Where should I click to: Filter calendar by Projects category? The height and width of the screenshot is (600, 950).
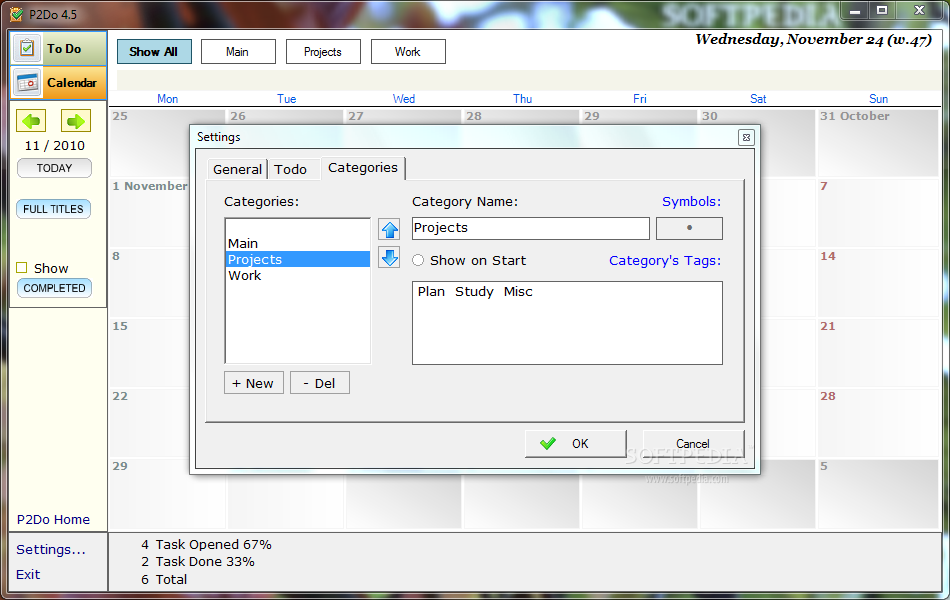coord(323,52)
